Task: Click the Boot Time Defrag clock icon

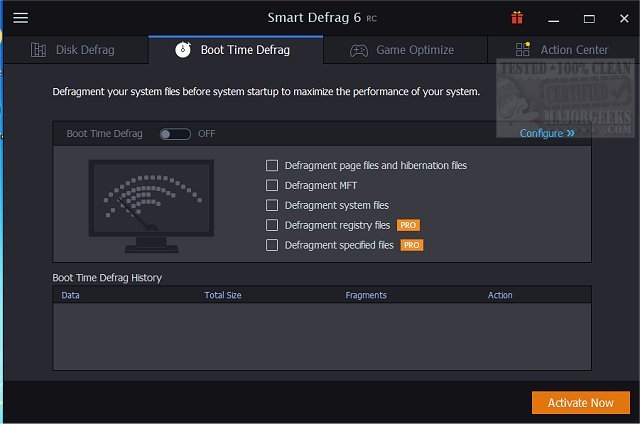Action: (183, 50)
